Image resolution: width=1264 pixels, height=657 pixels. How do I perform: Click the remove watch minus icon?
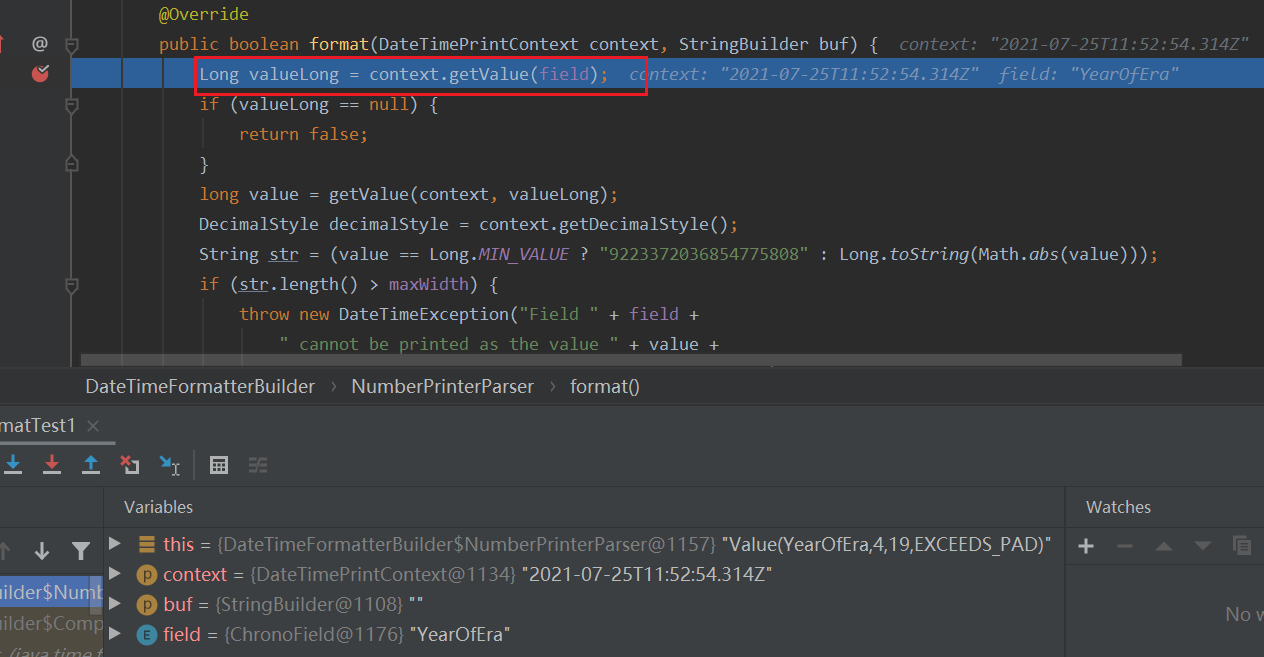pos(1124,546)
